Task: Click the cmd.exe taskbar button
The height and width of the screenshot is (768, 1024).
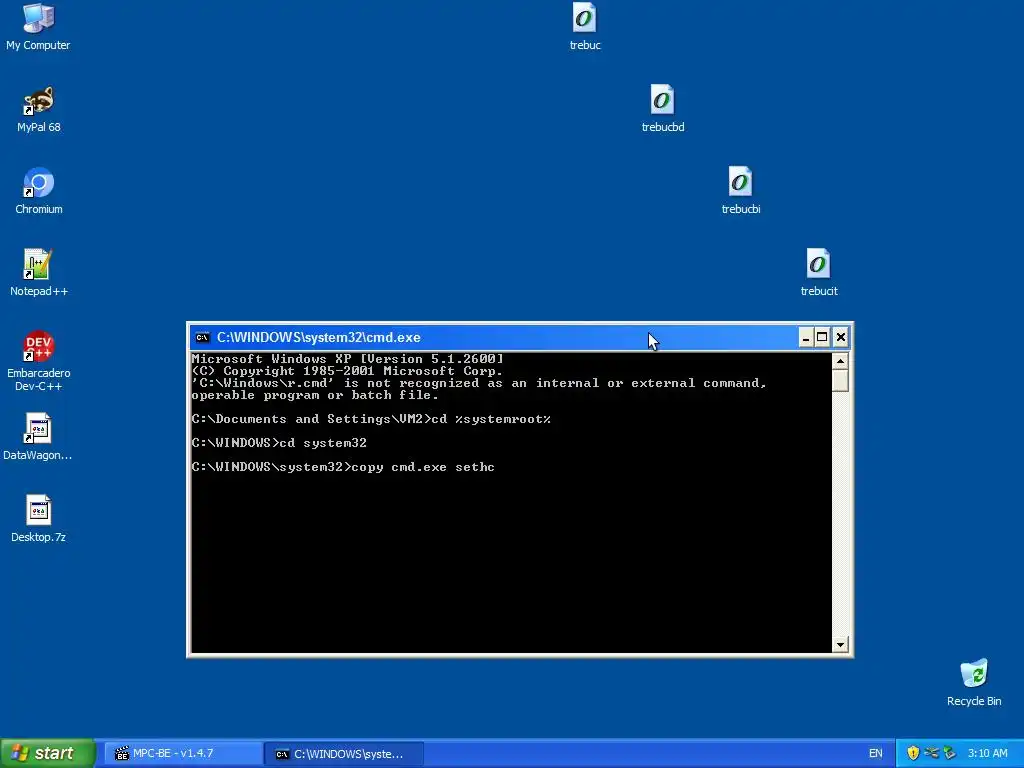Action: (345, 754)
